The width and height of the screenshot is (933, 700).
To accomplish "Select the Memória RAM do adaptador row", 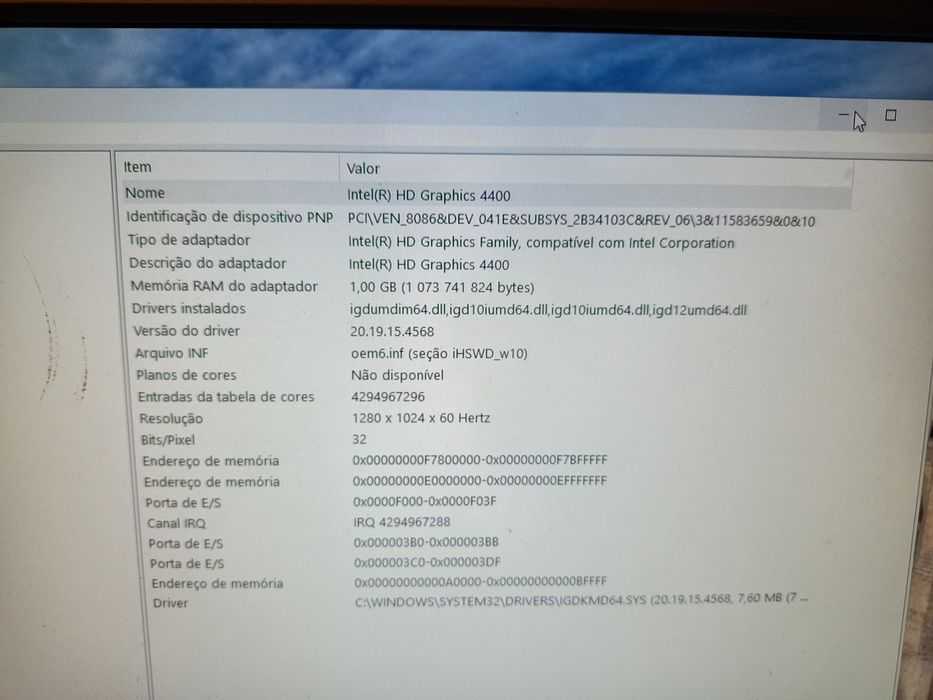I will point(332,286).
